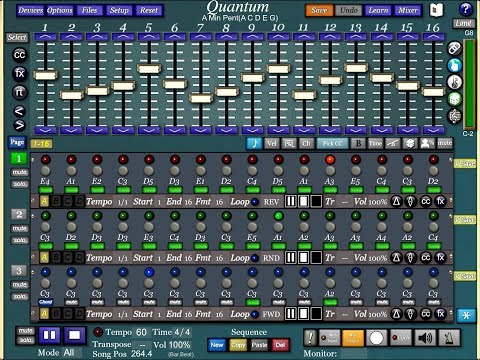
Task: Click the New sequence button
Action: click(x=217, y=345)
